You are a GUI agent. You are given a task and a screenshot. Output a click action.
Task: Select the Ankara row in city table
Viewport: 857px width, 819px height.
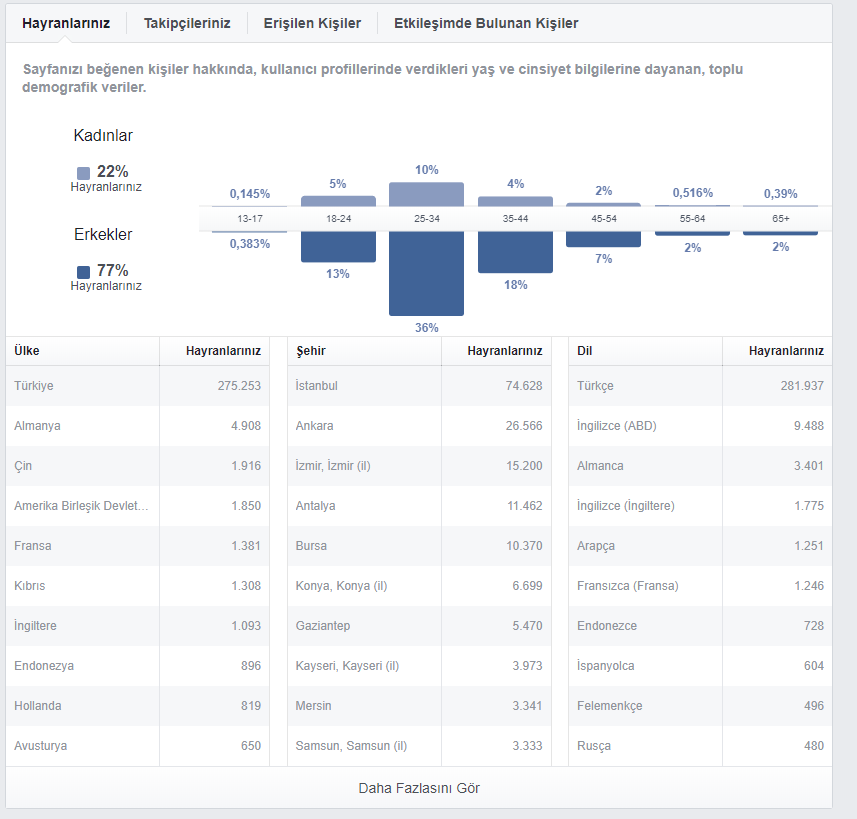coord(419,425)
